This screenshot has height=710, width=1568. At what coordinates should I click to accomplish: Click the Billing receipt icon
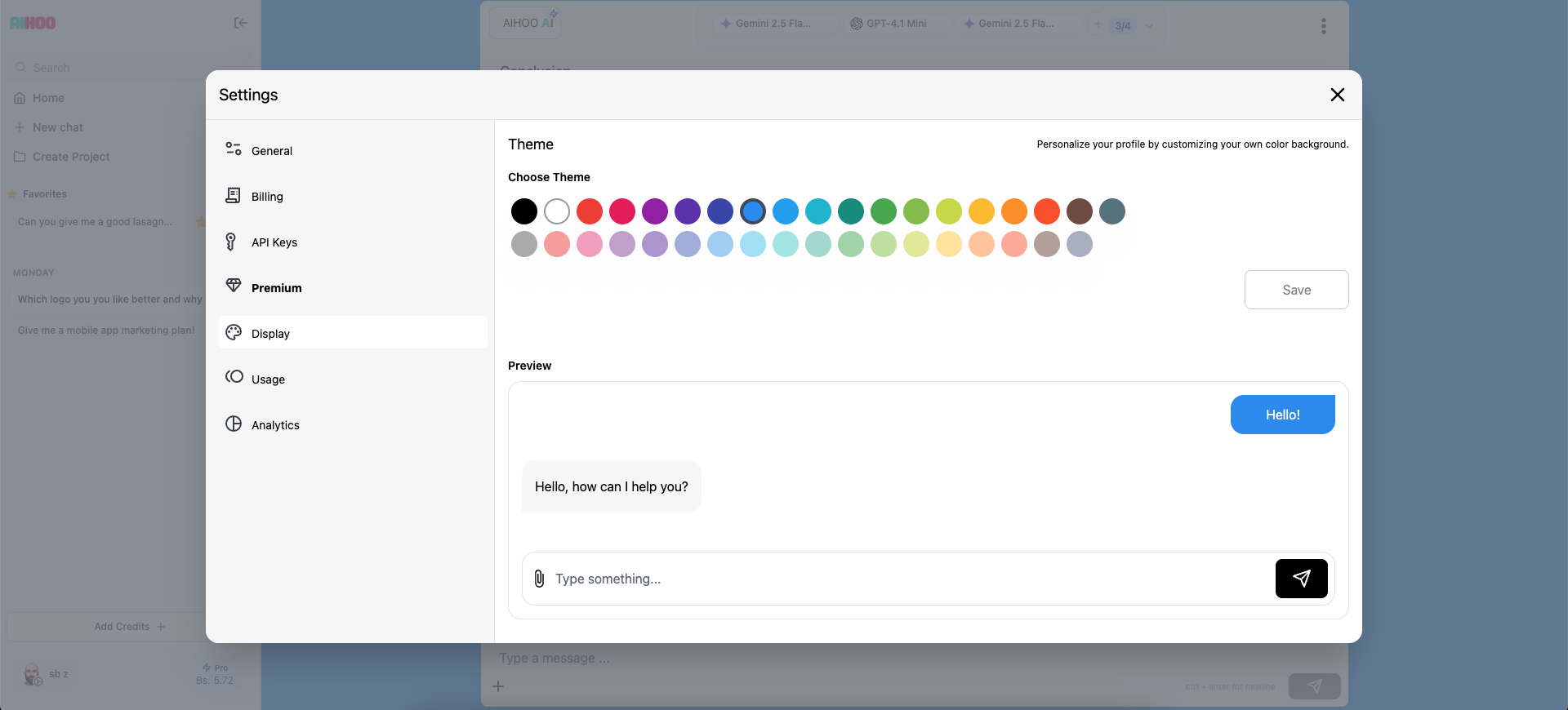tap(234, 195)
